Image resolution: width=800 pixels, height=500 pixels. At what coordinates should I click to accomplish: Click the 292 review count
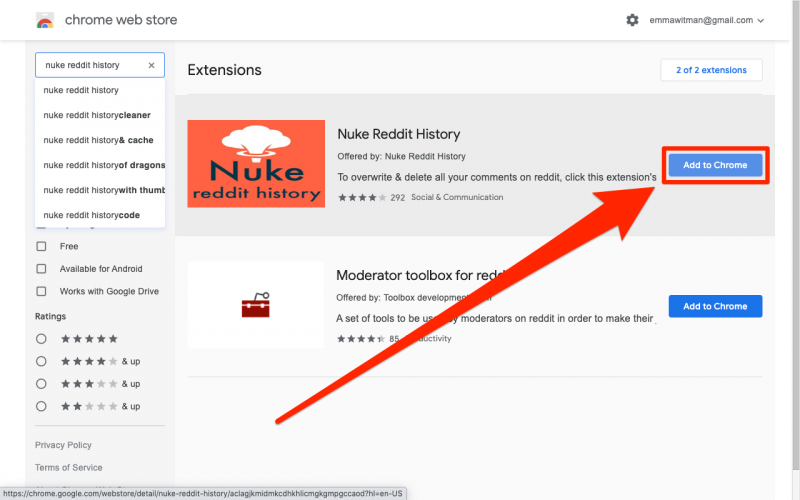click(397, 197)
